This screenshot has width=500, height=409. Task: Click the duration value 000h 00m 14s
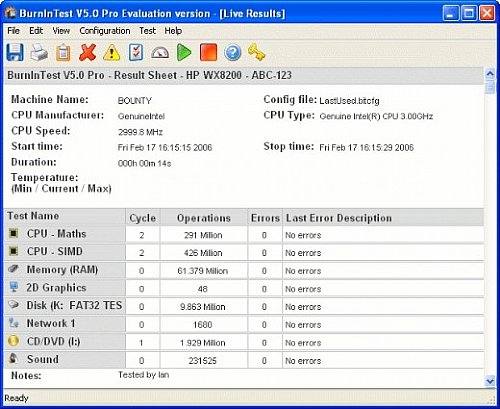144,163
